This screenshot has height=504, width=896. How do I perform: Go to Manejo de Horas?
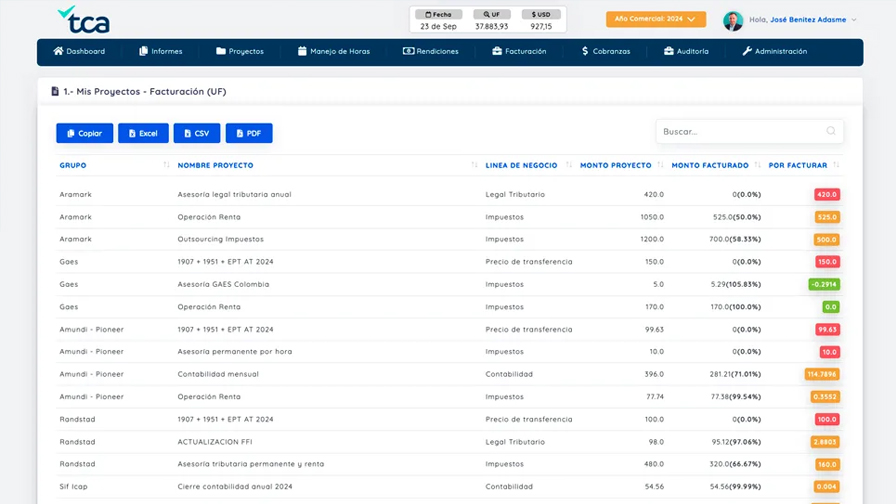[x=334, y=51]
